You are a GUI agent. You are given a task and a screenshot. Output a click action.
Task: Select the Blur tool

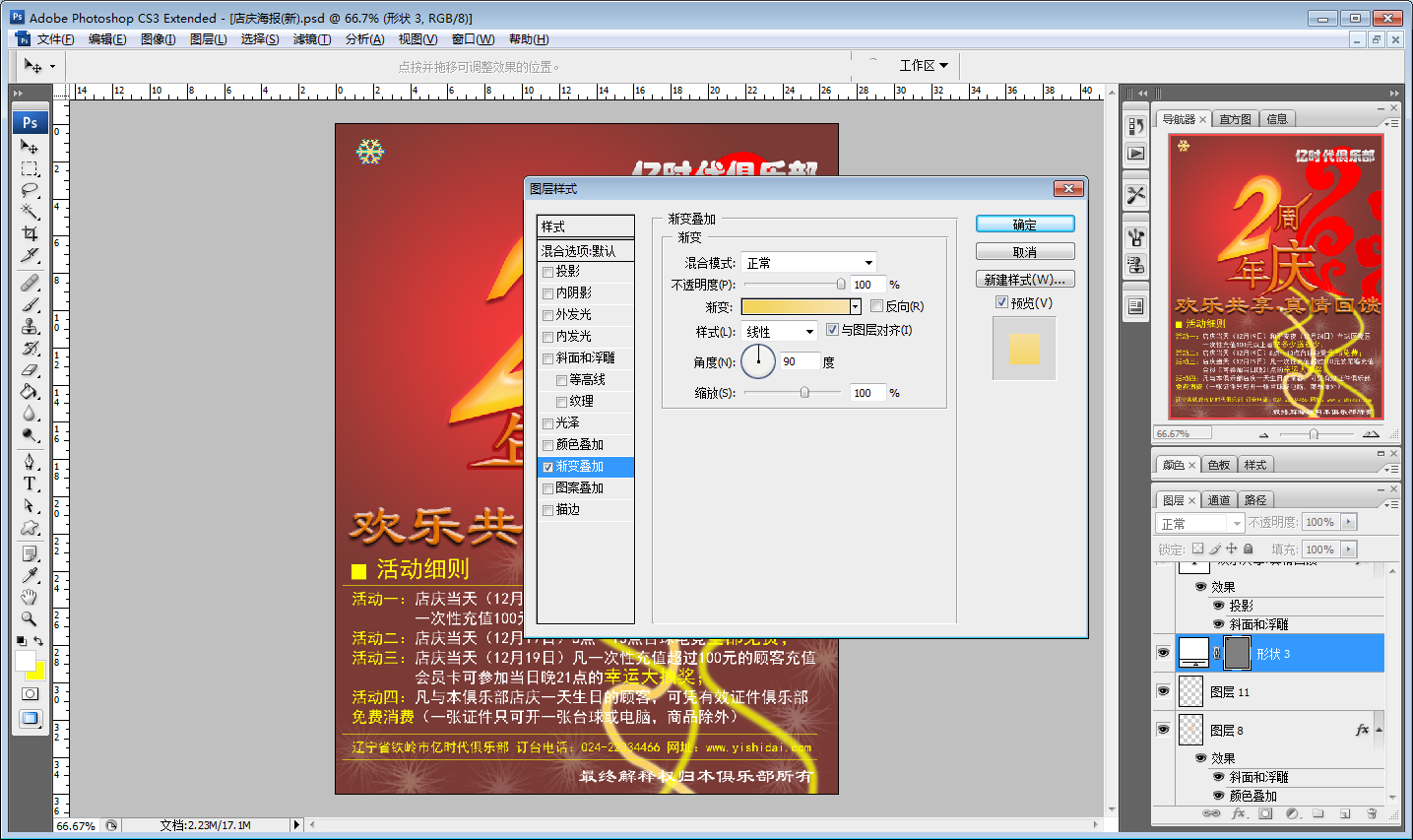[30, 413]
